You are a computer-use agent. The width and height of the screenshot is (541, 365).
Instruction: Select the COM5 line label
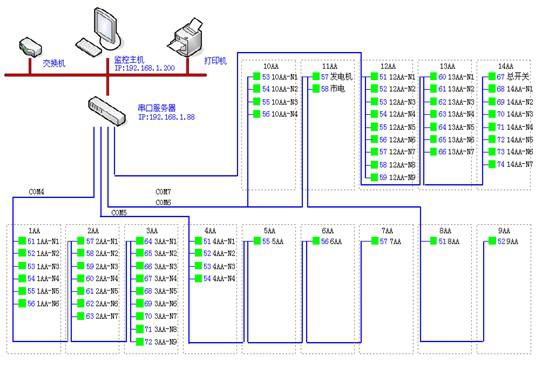pyautogui.click(x=119, y=213)
